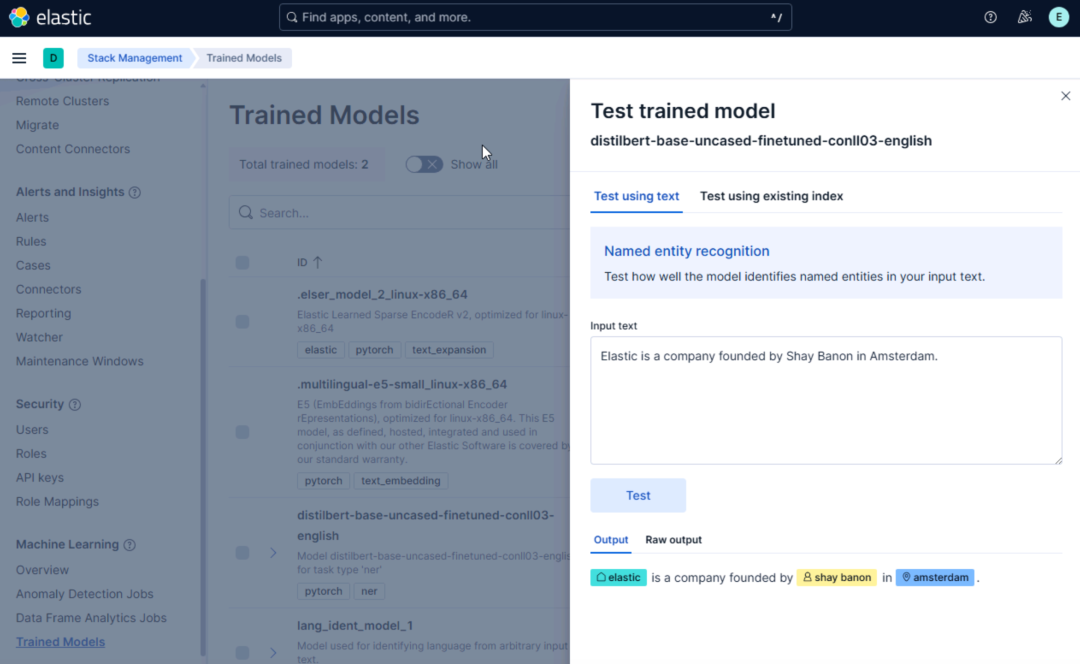The height and width of the screenshot is (664, 1080).
Task: Click the Elastic logo
Action: tap(50, 17)
